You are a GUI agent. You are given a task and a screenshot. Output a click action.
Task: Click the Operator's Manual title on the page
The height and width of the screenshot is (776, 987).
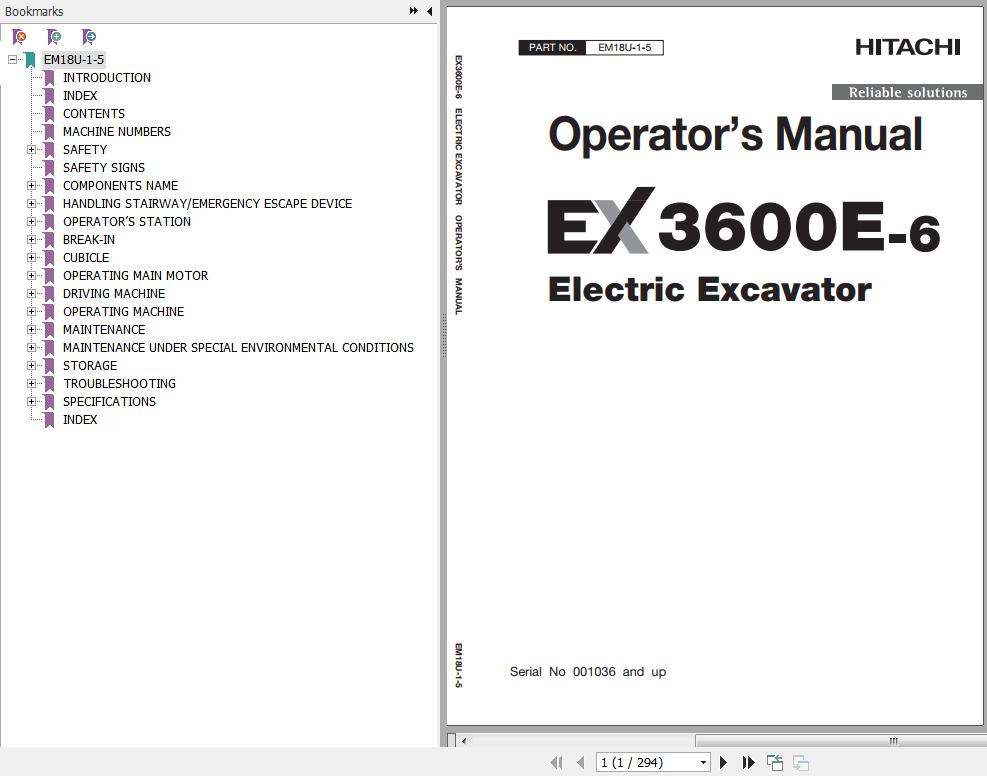click(735, 134)
